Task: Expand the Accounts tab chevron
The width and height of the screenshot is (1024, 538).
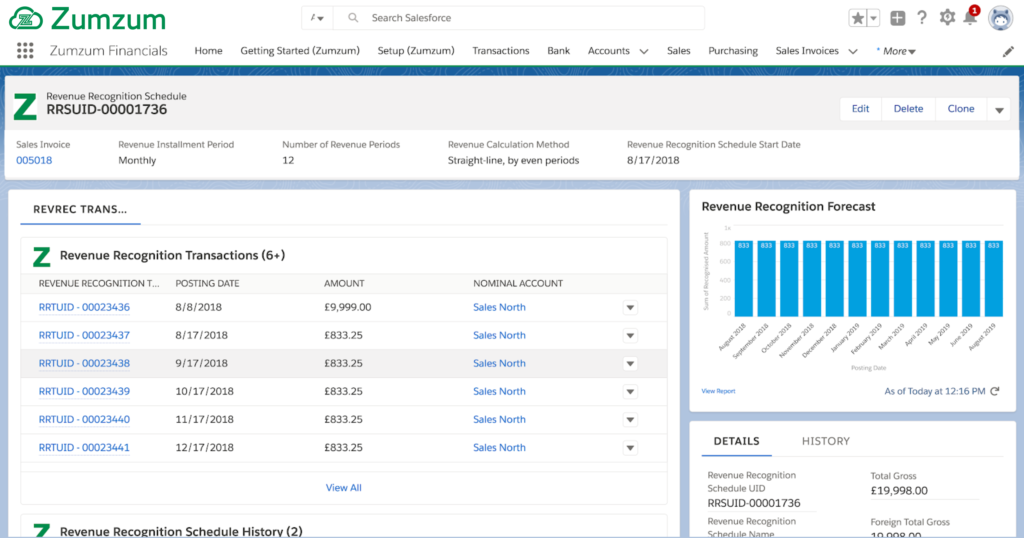Action: click(644, 52)
